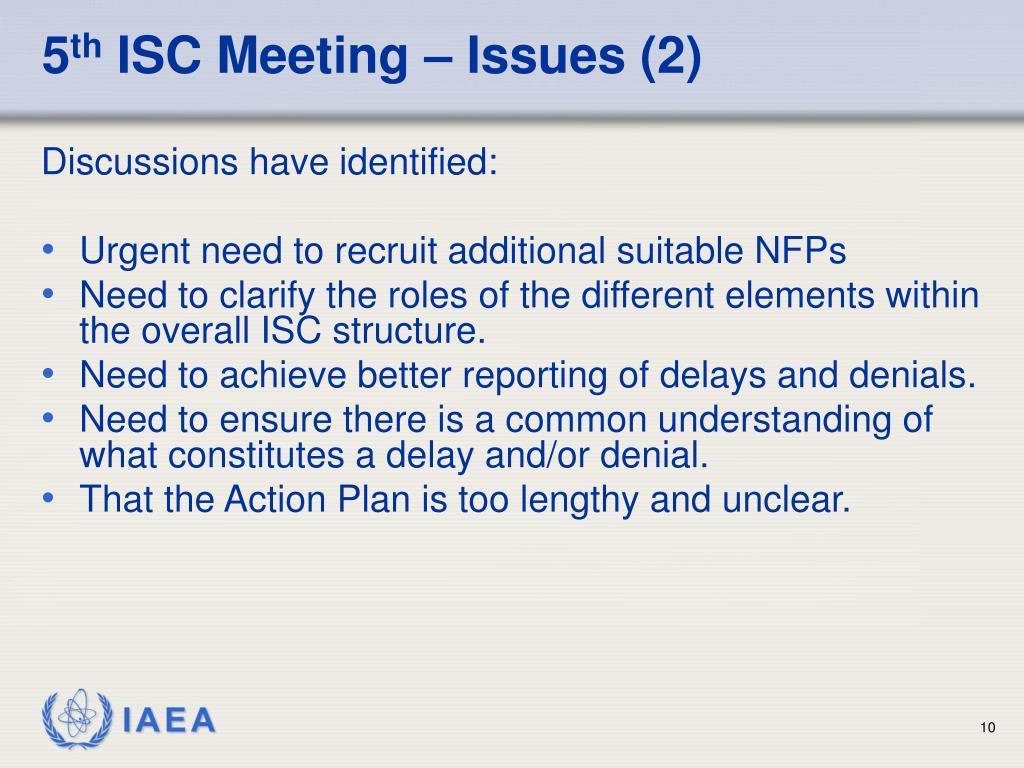This screenshot has height=768, width=1024.
Task: Click the IAEA emblem logo icon
Action: click(x=77, y=718)
